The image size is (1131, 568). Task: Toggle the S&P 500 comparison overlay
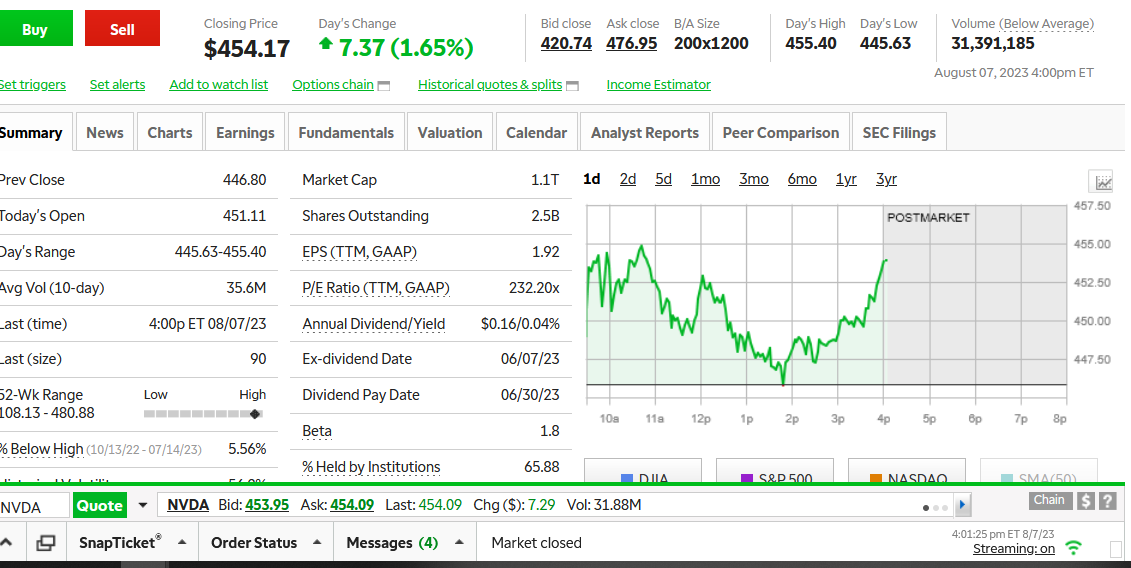click(x=775, y=478)
